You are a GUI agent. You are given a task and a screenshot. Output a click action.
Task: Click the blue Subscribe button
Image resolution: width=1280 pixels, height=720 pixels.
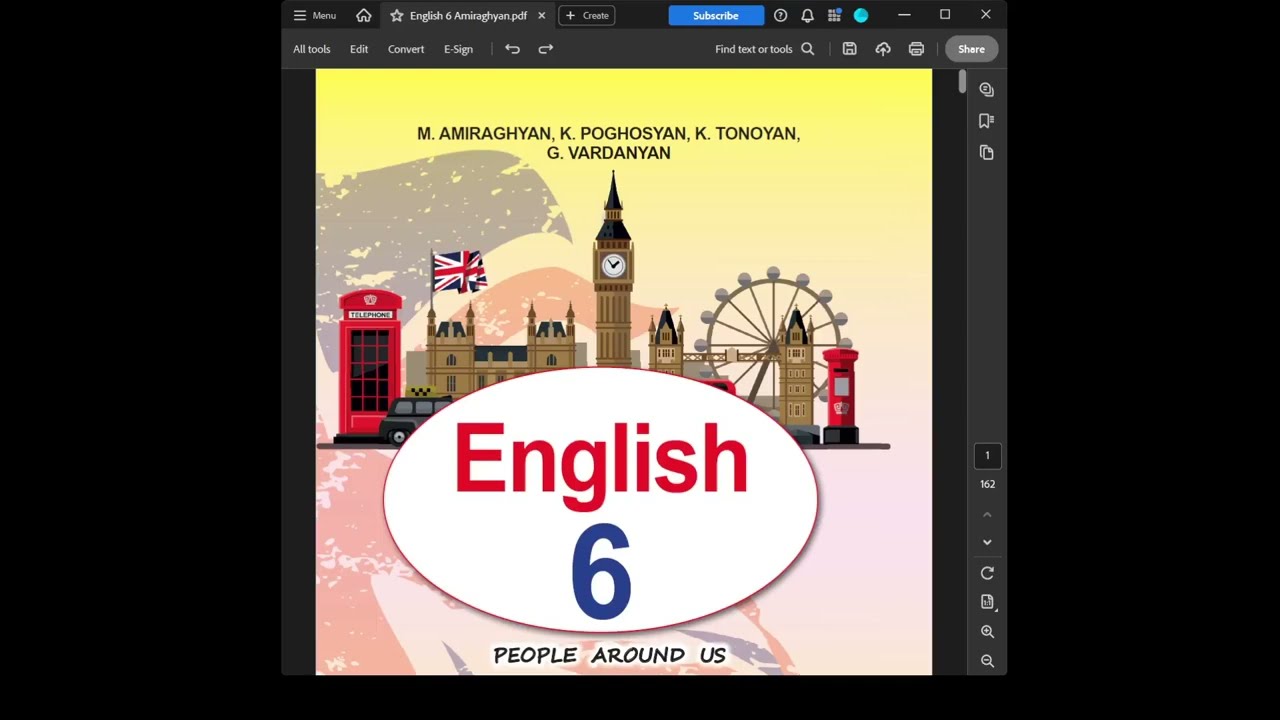click(x=716, y=15)
